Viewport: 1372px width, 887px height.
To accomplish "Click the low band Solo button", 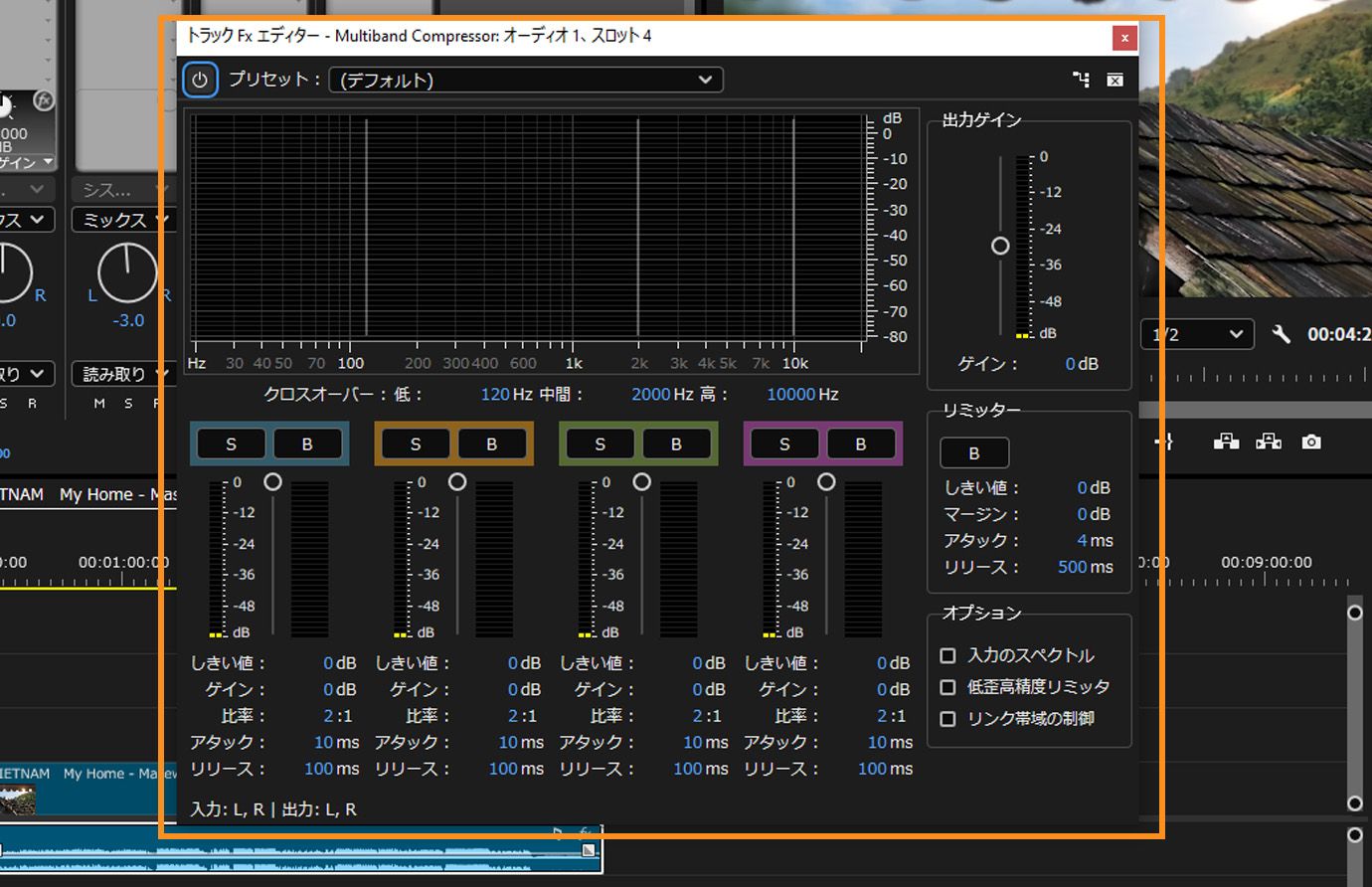I will pyautogui.click(x=231, y=443).
